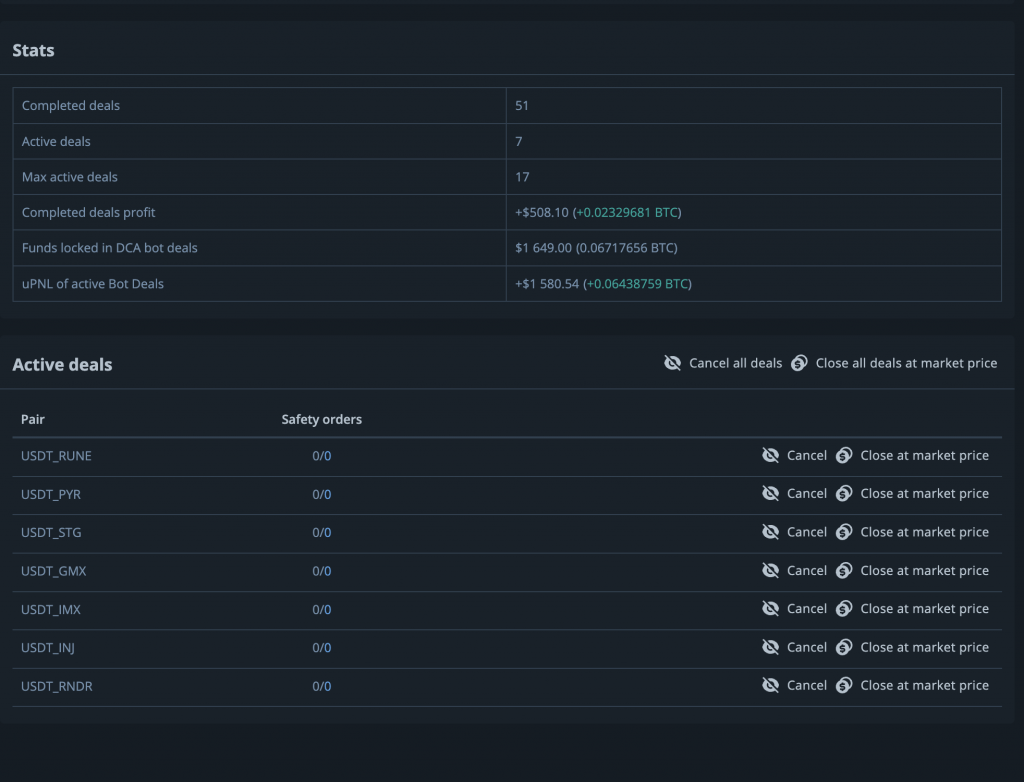This screenshot has height=782, width=1024.
Task: Click the cancel eye icon for USDT_RNDR
Action: pos(770,686)
